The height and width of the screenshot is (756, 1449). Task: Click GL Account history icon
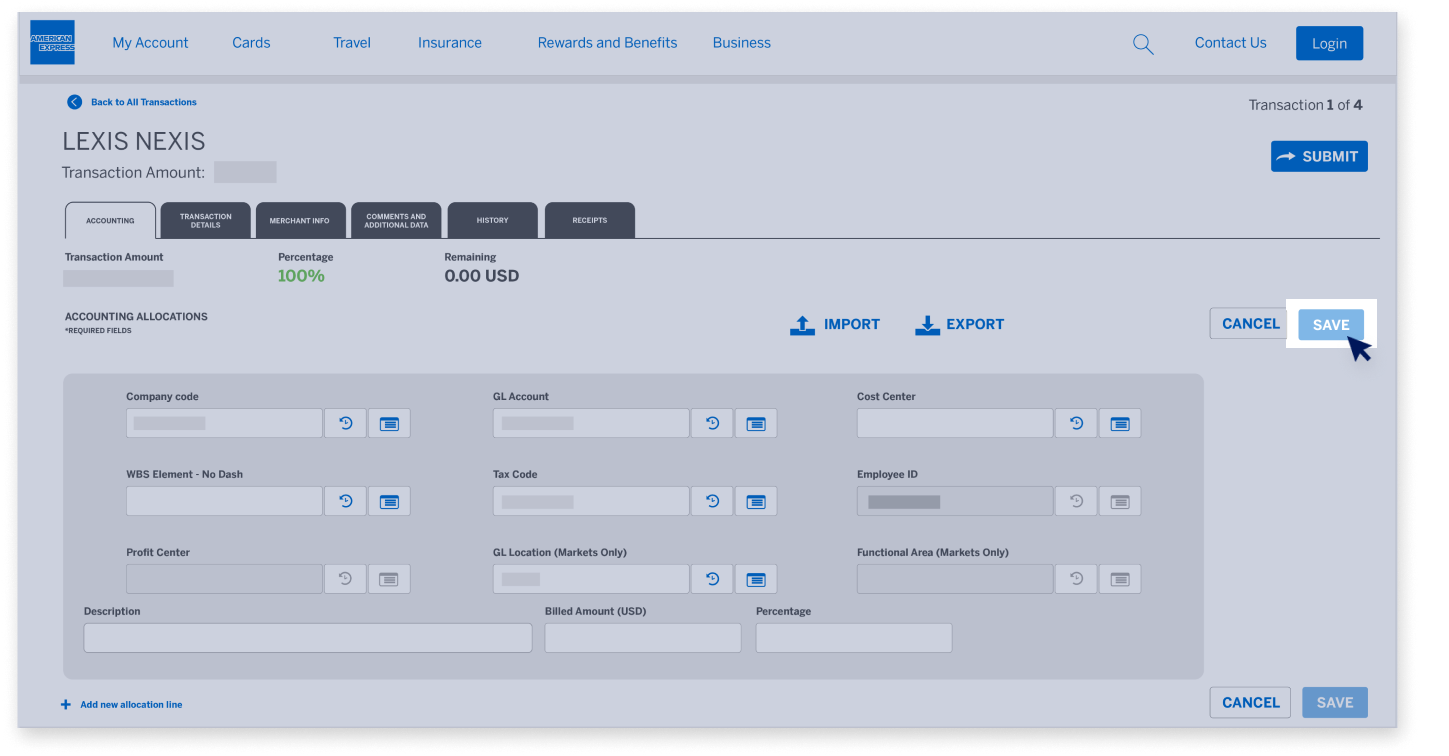pyautogui.click(x=712, y=423)
